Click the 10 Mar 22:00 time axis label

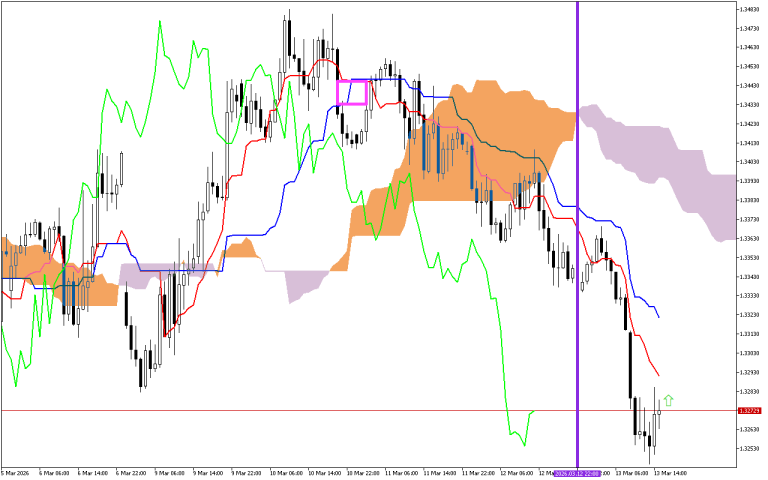tap(363, 473)
